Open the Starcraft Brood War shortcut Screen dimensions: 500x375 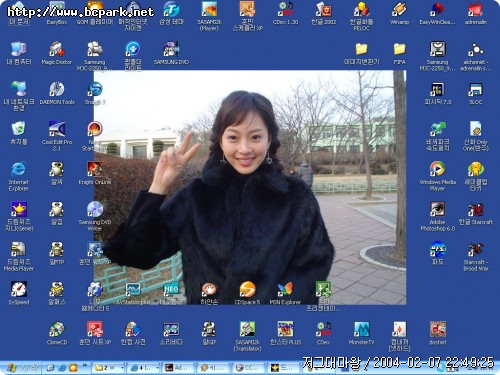[x=476, y=256]
